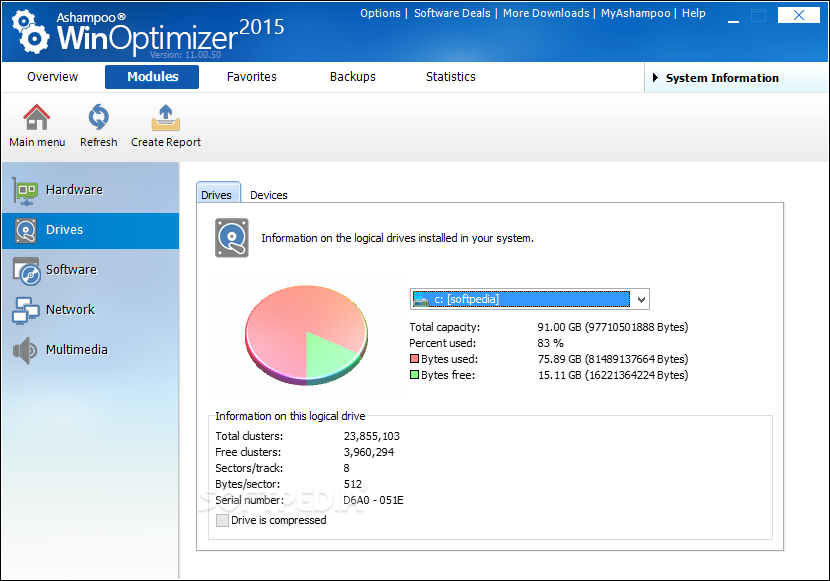Click the Bytes free value 15.11 GB
Image resolution: width=830 pixels, height=581 pixels.
click(x=612, y=375)
